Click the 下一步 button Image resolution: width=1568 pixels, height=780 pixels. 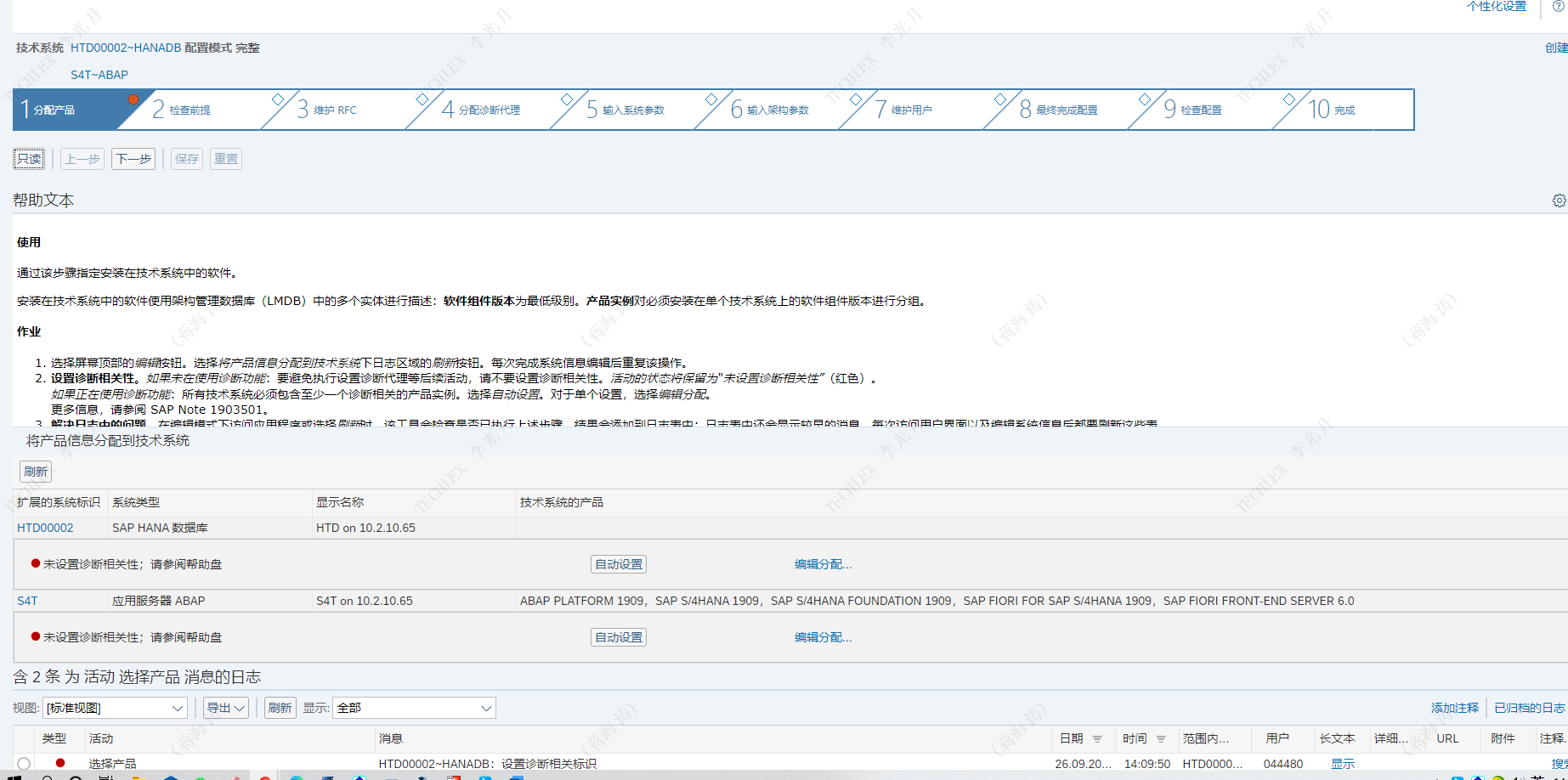(133, 159)
